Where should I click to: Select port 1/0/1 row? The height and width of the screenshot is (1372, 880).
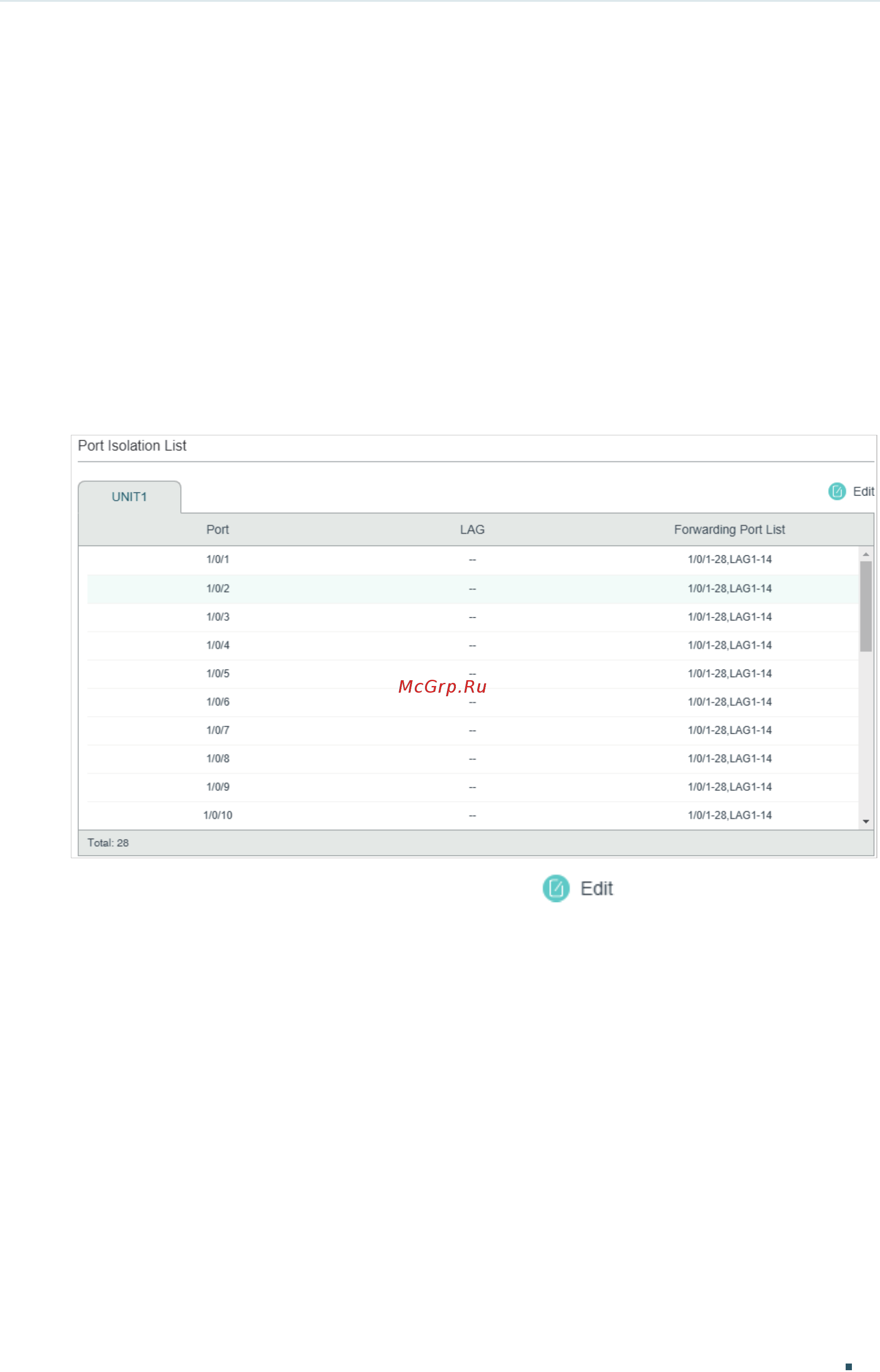click(x=473, y=560)
